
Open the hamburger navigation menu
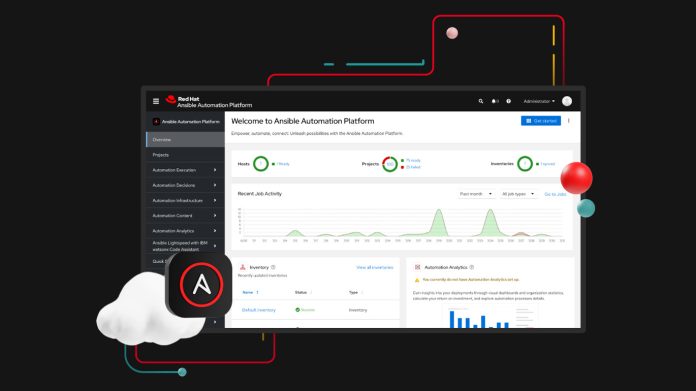click(x=156, y=101)
